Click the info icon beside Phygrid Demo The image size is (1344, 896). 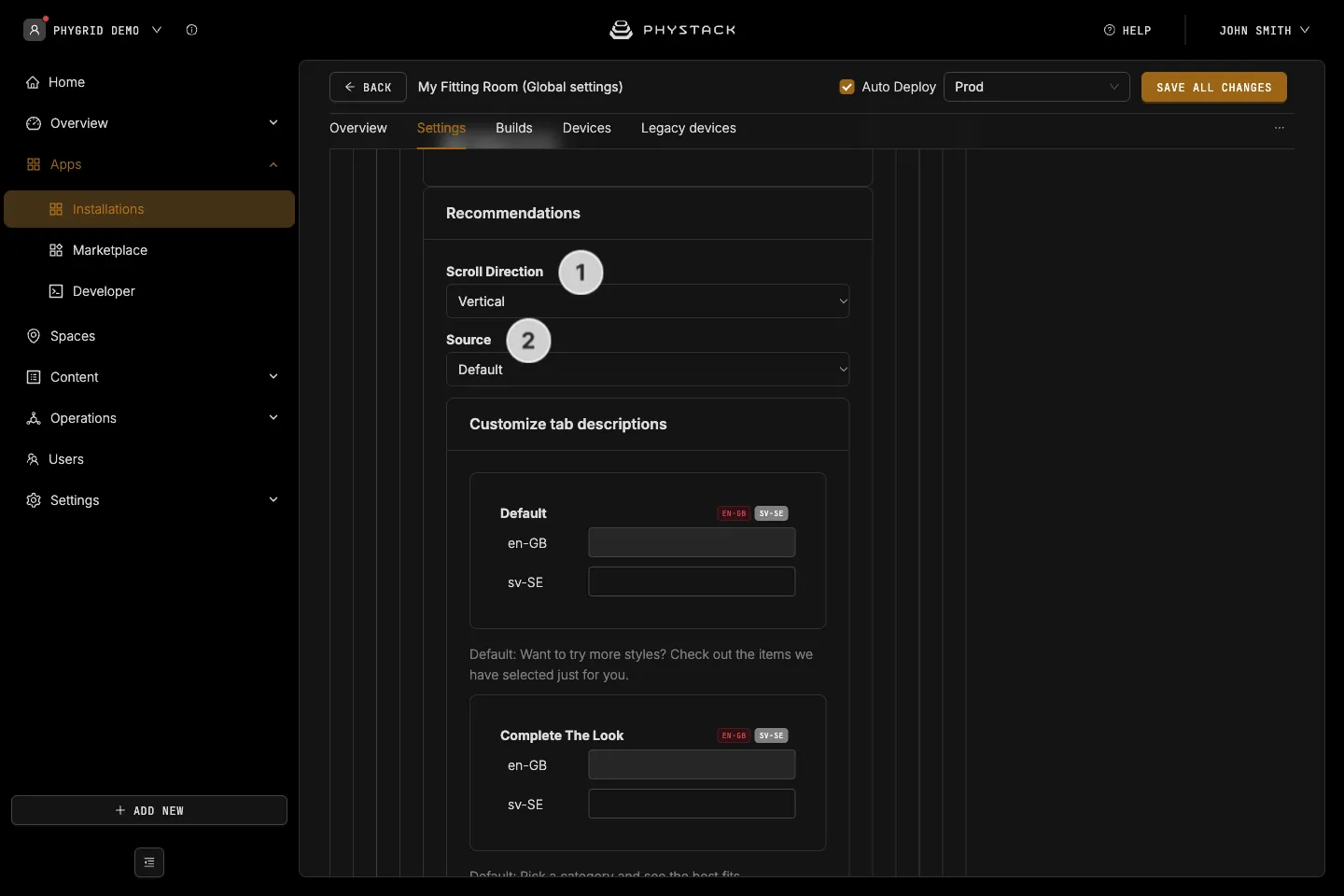click(191, 30)
